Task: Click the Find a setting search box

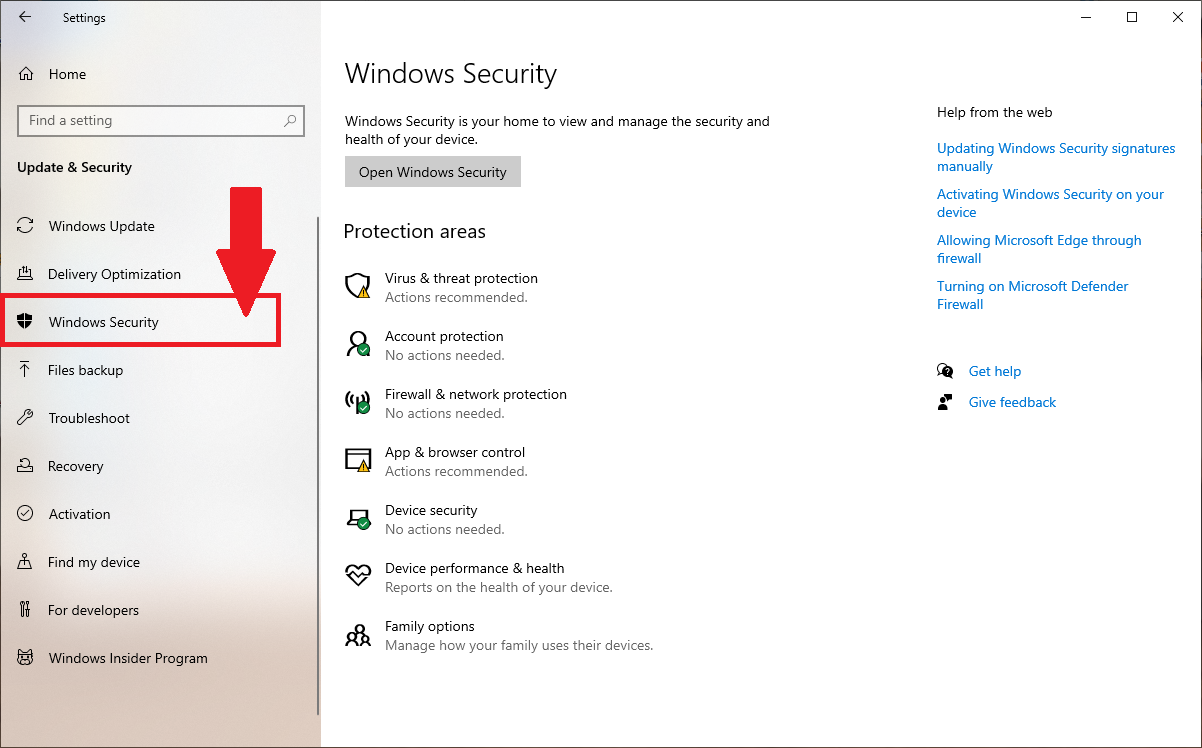Action: pyautogui.click(x=150, y=121)
